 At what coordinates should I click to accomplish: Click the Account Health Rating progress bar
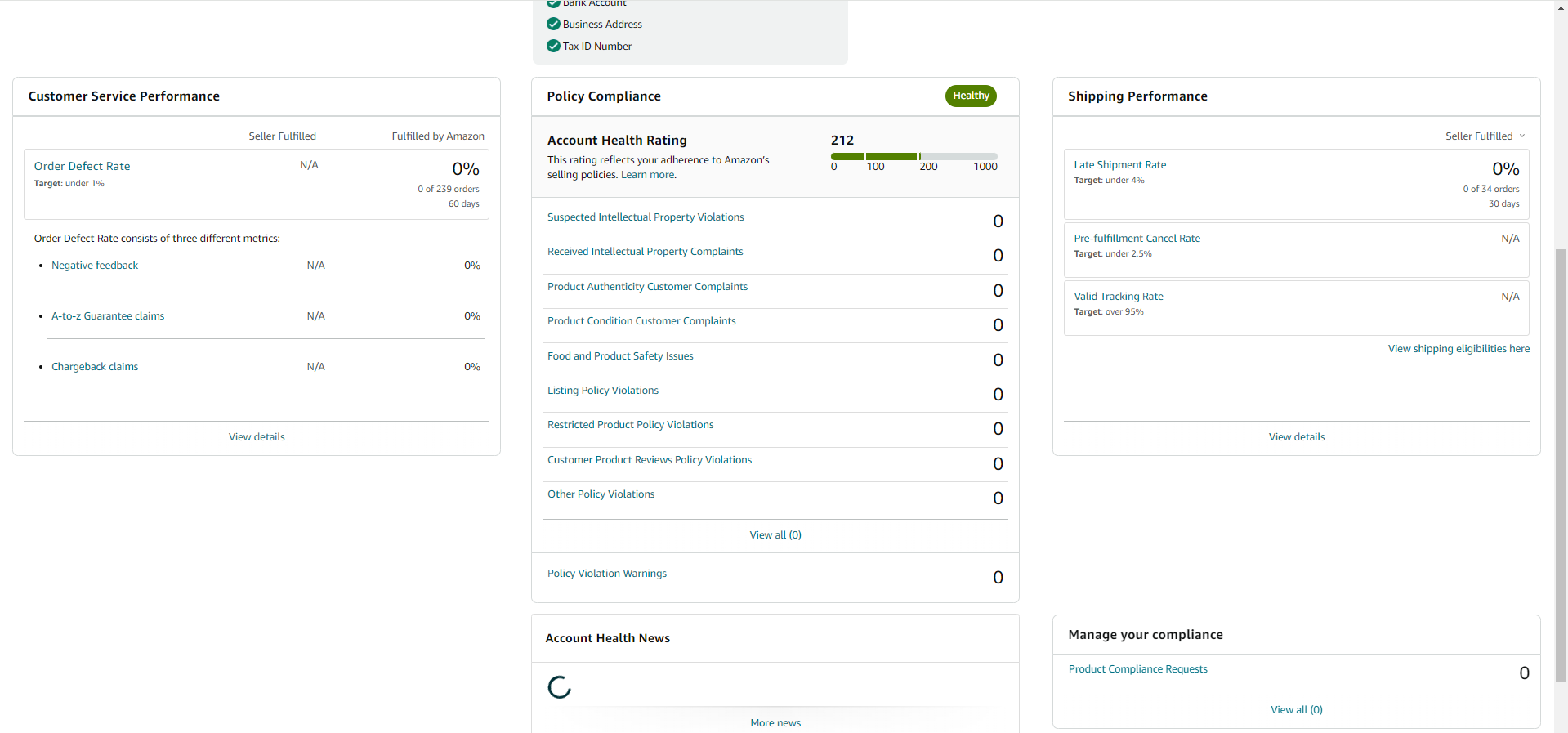[914, 156]
